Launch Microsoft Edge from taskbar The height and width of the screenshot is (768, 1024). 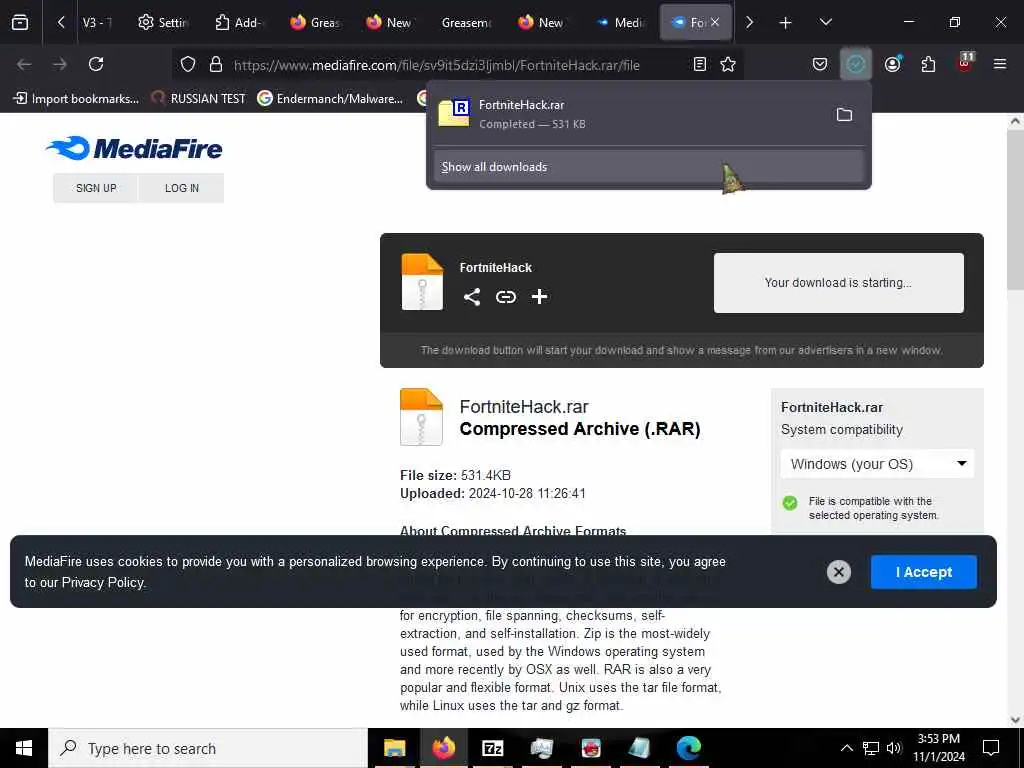pos(688,748)
